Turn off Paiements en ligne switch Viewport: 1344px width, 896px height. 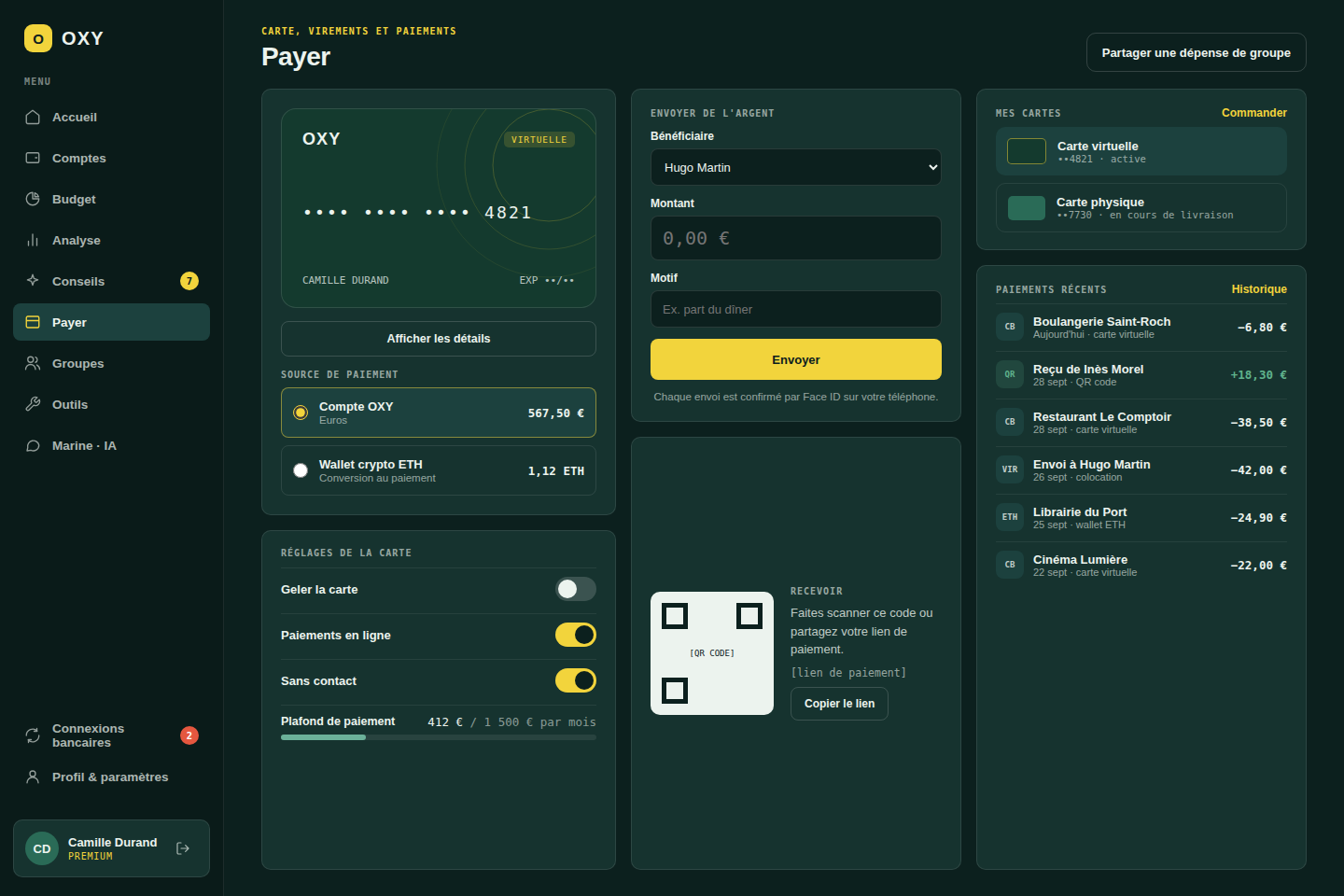coord(576,635)
